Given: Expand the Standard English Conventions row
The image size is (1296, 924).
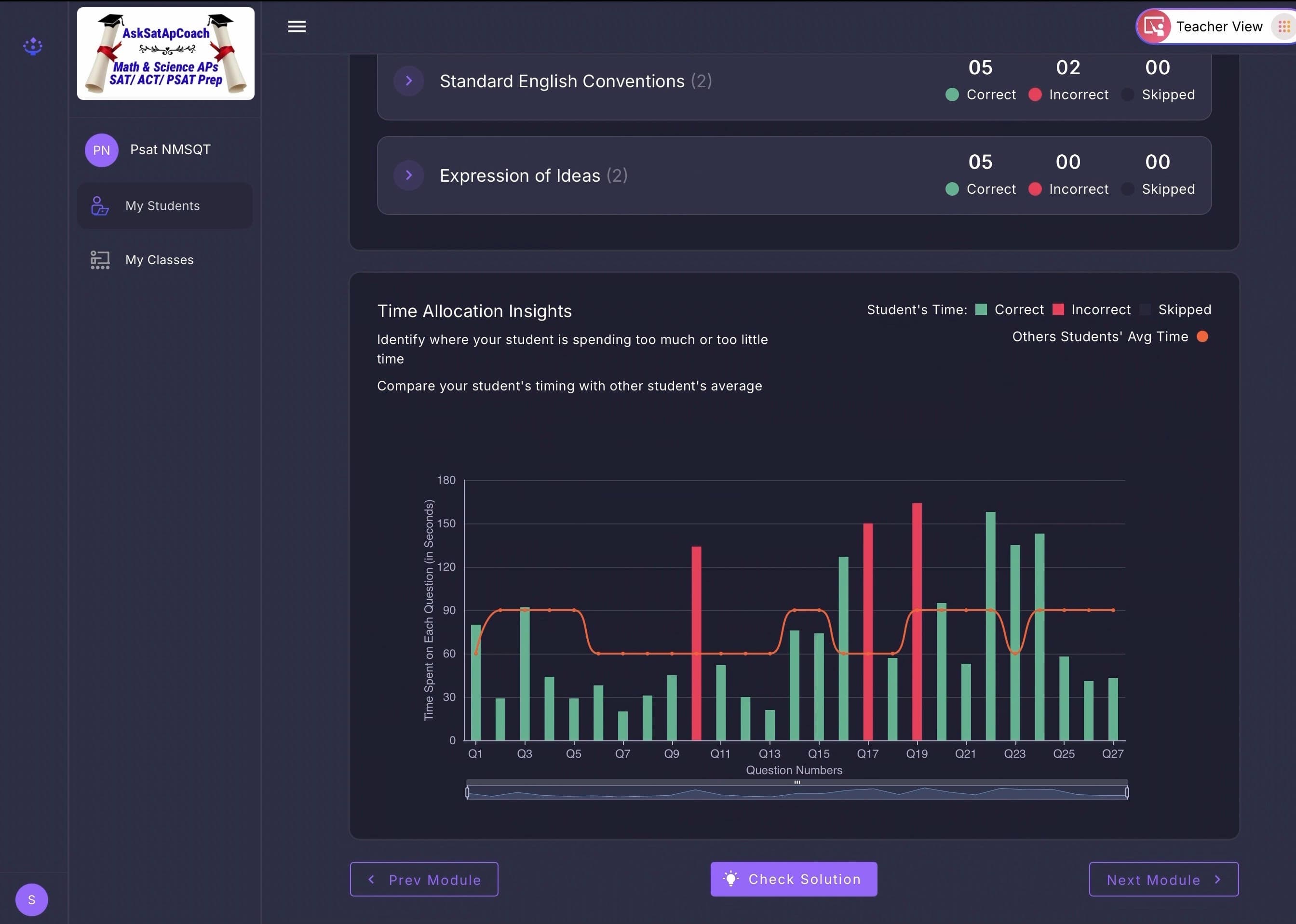Looking at the screenshot, I should (409, 81).
